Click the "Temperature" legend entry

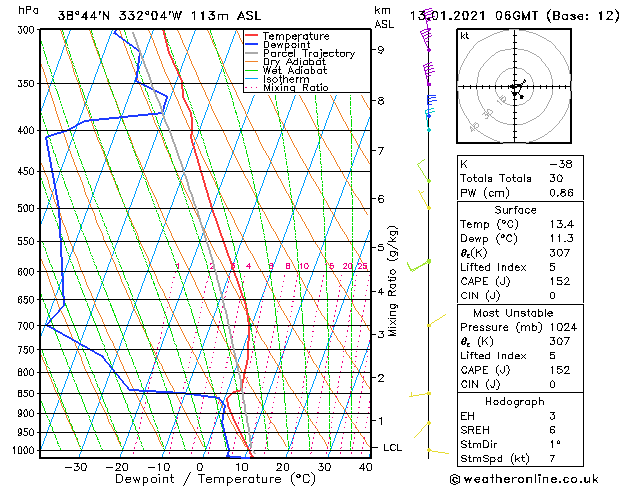pyautogui.click(x=296, y=36)
